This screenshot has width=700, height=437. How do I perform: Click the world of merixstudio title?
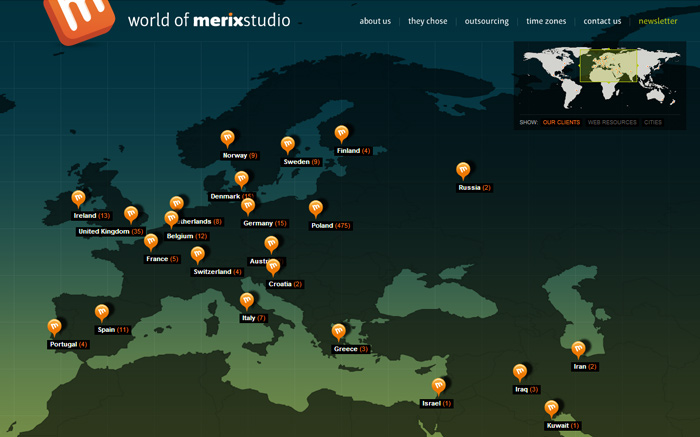point(209,20)
